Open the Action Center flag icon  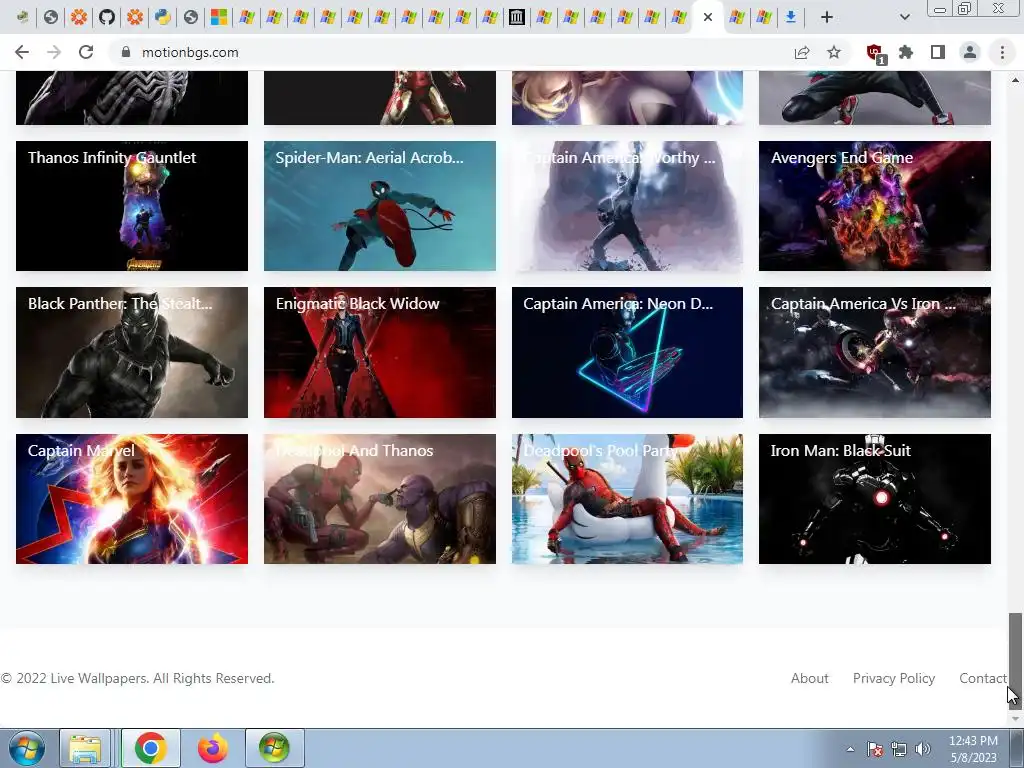tap(874, 749)
